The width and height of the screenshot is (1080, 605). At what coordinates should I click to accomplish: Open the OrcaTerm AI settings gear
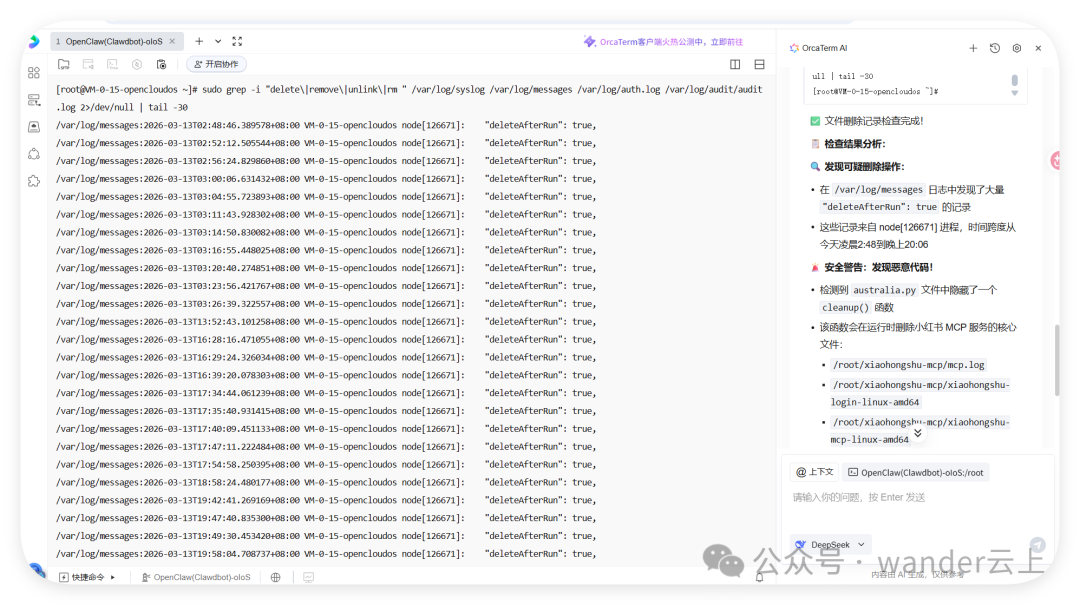[1016, 48]
